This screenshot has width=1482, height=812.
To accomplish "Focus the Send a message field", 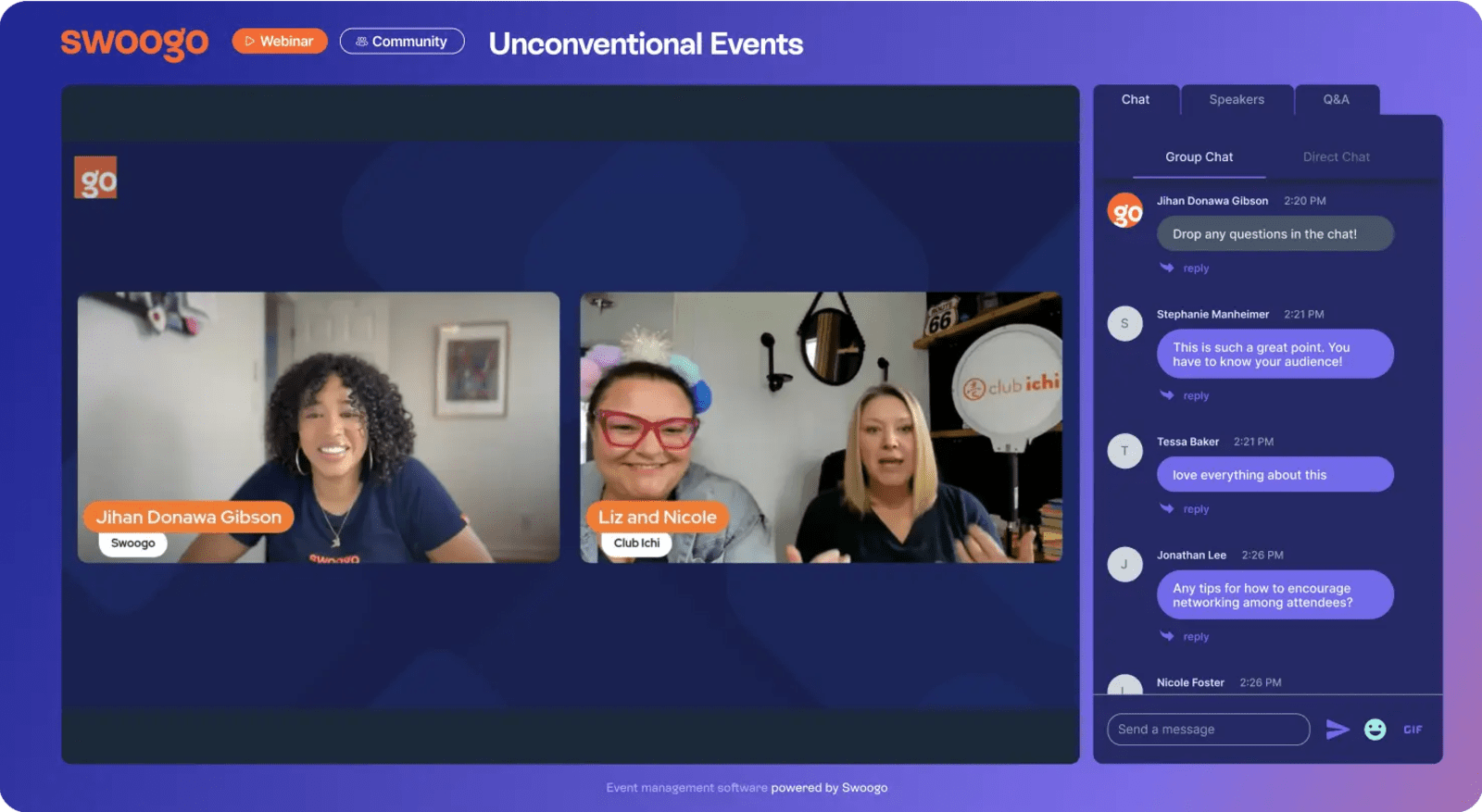I will click(1209, 730).
